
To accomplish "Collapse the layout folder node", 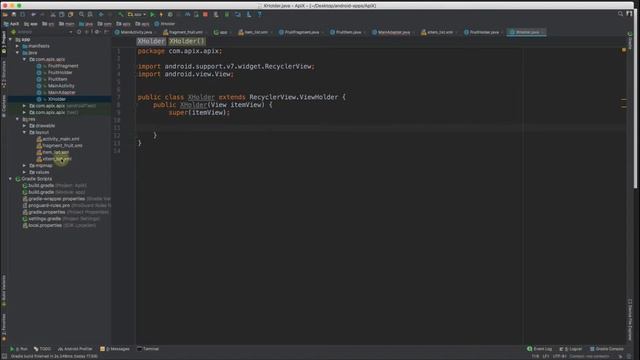I will tap(24, 132).
